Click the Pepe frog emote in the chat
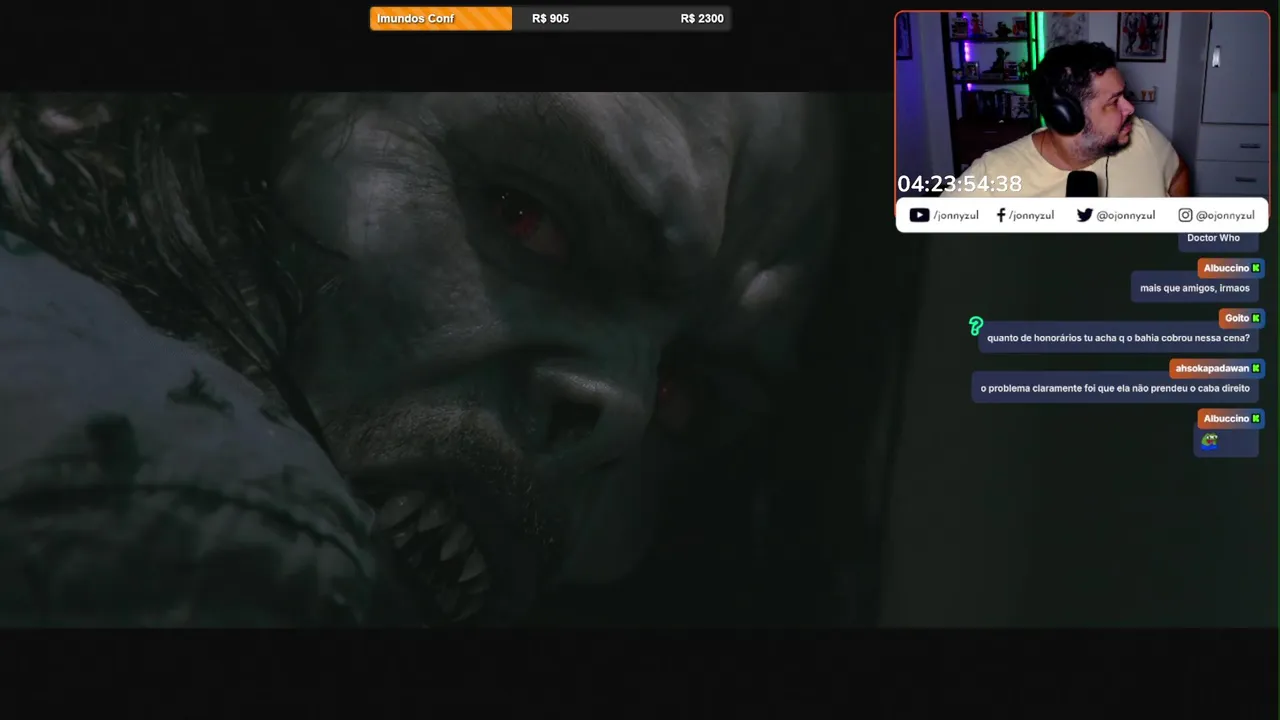The image size is (1280, 720). tap(1209, 441)
